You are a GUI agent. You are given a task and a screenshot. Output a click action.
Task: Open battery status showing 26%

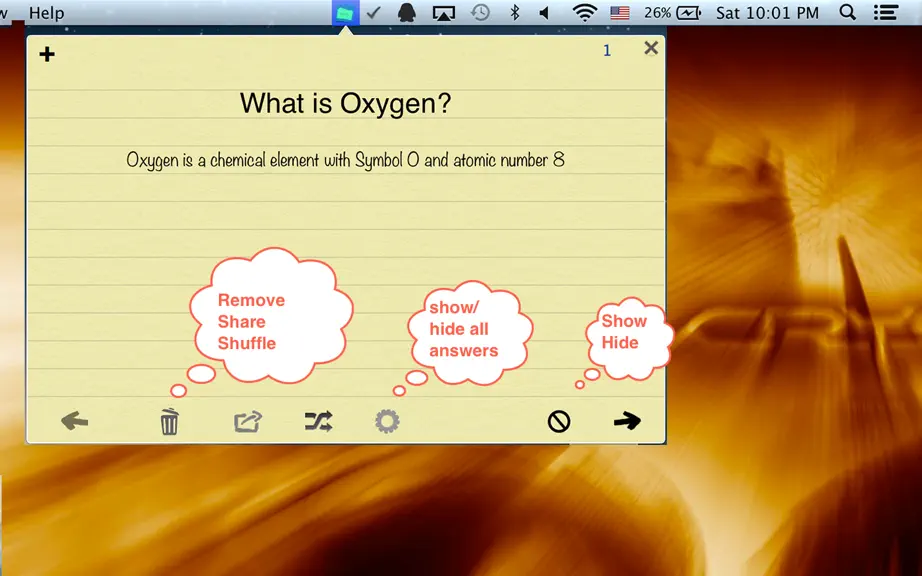(x=672, y=13)
